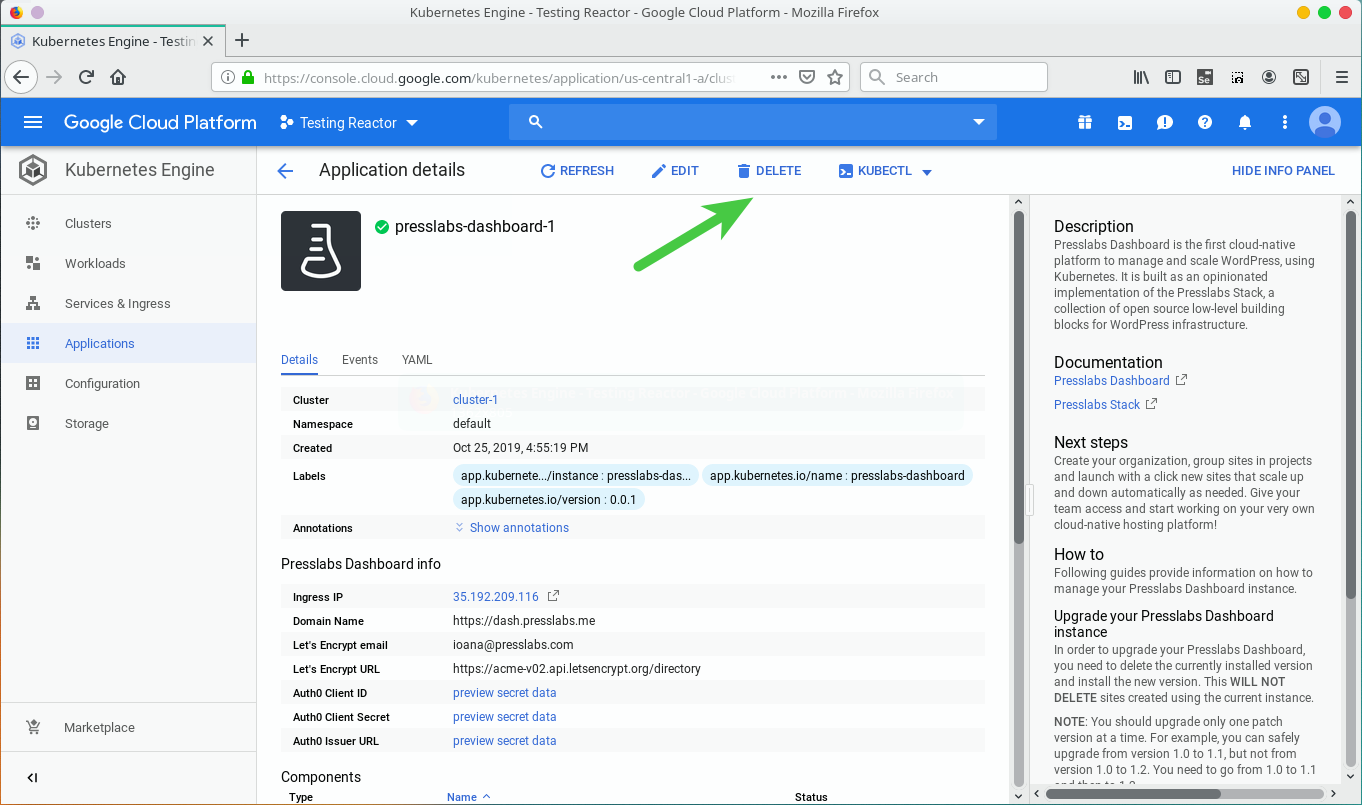This screenshot has height=805, width=1362.
Task: Open Presslabs Dashboard documentation link
Action: 1112,381
